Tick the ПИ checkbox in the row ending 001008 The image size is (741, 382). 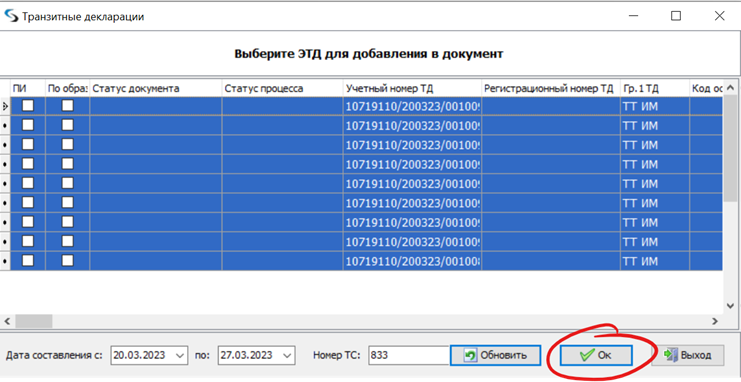pos(28,260)
